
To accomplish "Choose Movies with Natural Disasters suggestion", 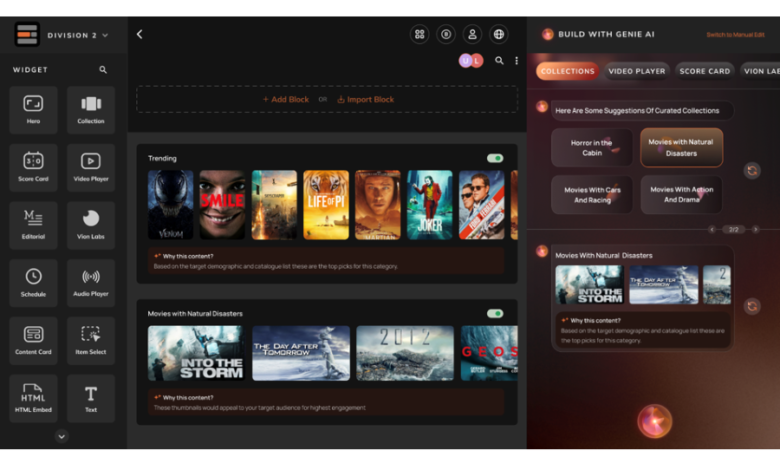I will click(x=681, y=148).
